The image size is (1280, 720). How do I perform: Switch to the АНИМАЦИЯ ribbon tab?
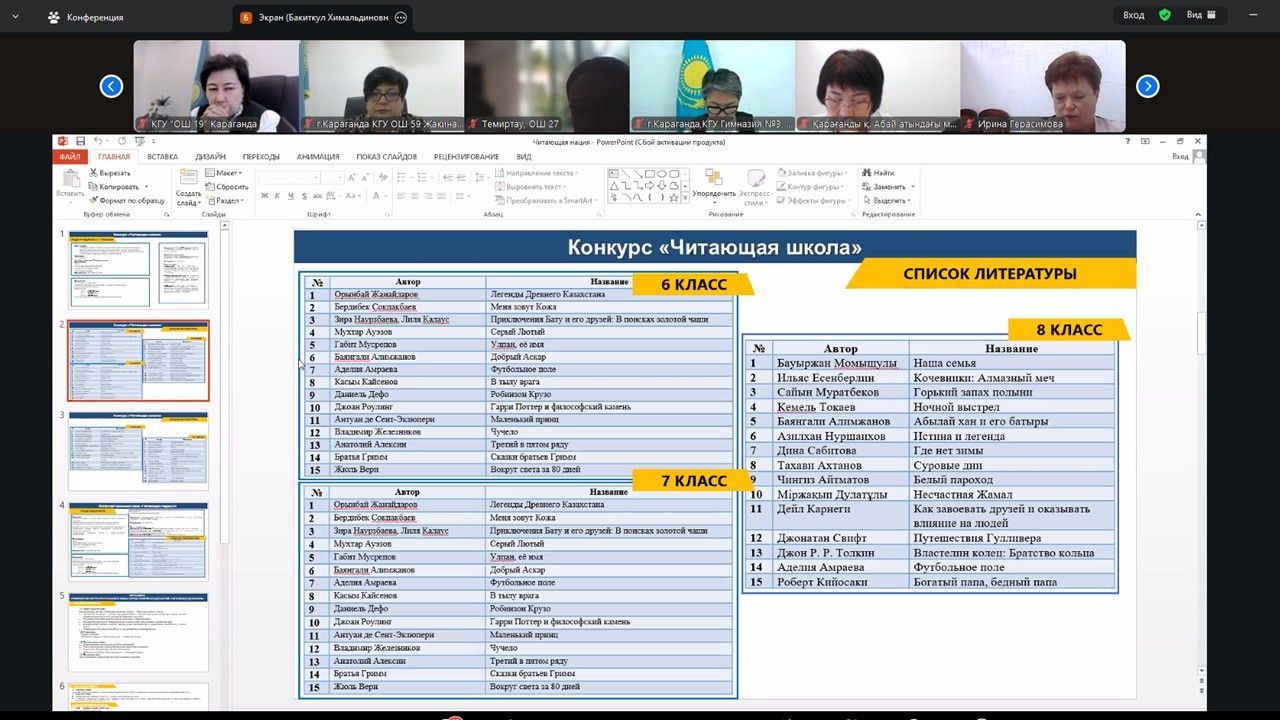click(318, 157)
